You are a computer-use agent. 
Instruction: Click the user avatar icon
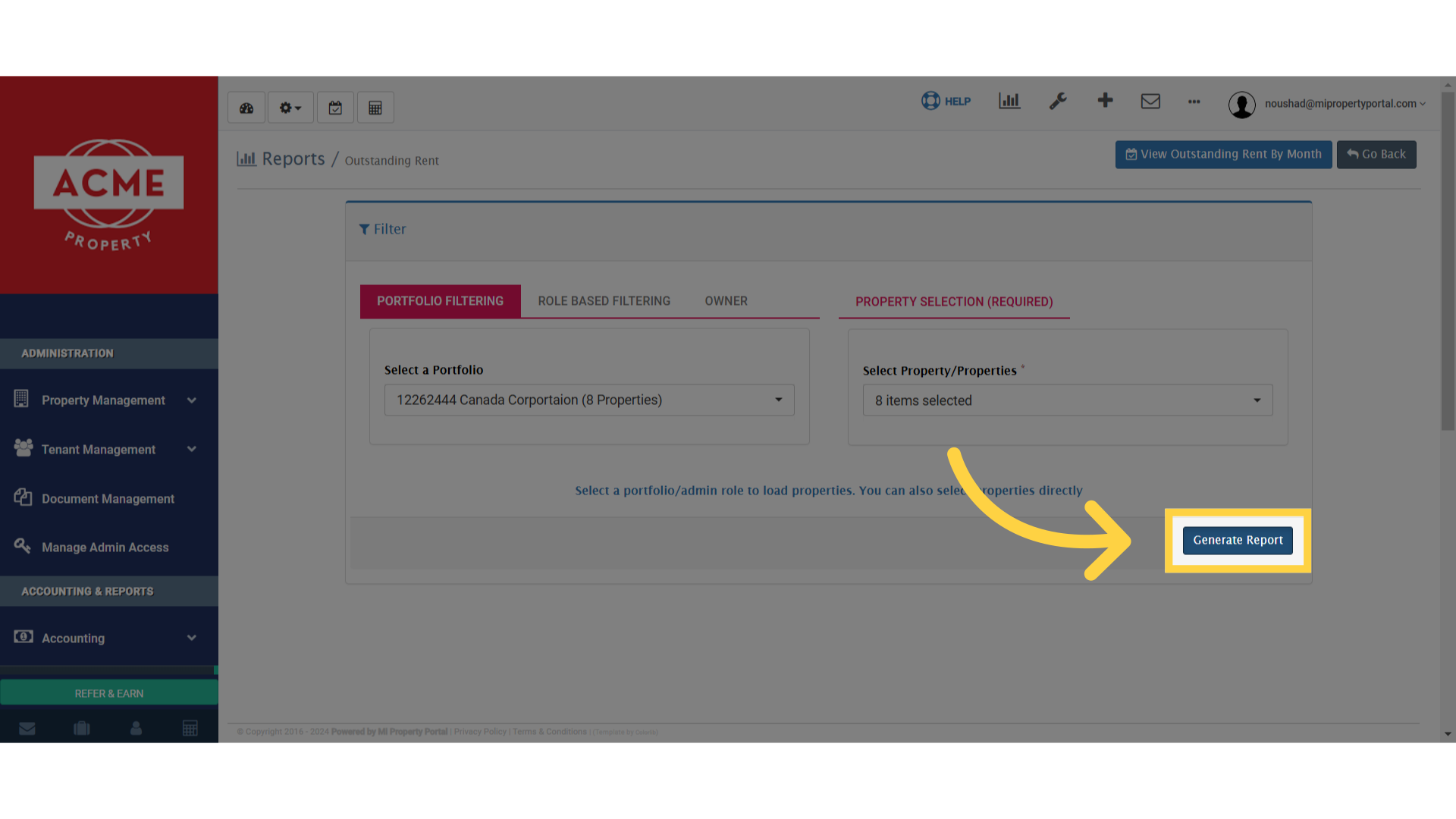pyautogui.click(x=1242, y=105)
